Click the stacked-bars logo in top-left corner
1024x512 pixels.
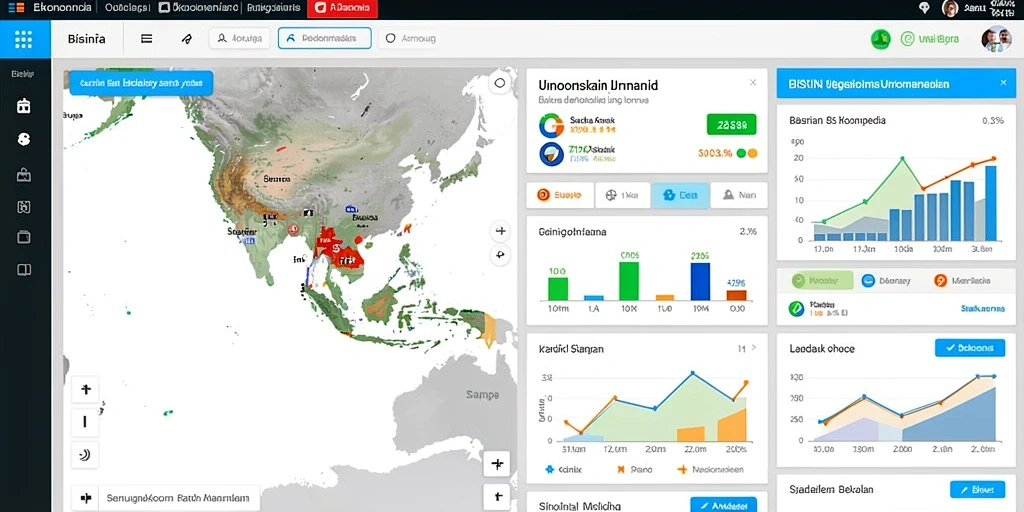(17, 8)
